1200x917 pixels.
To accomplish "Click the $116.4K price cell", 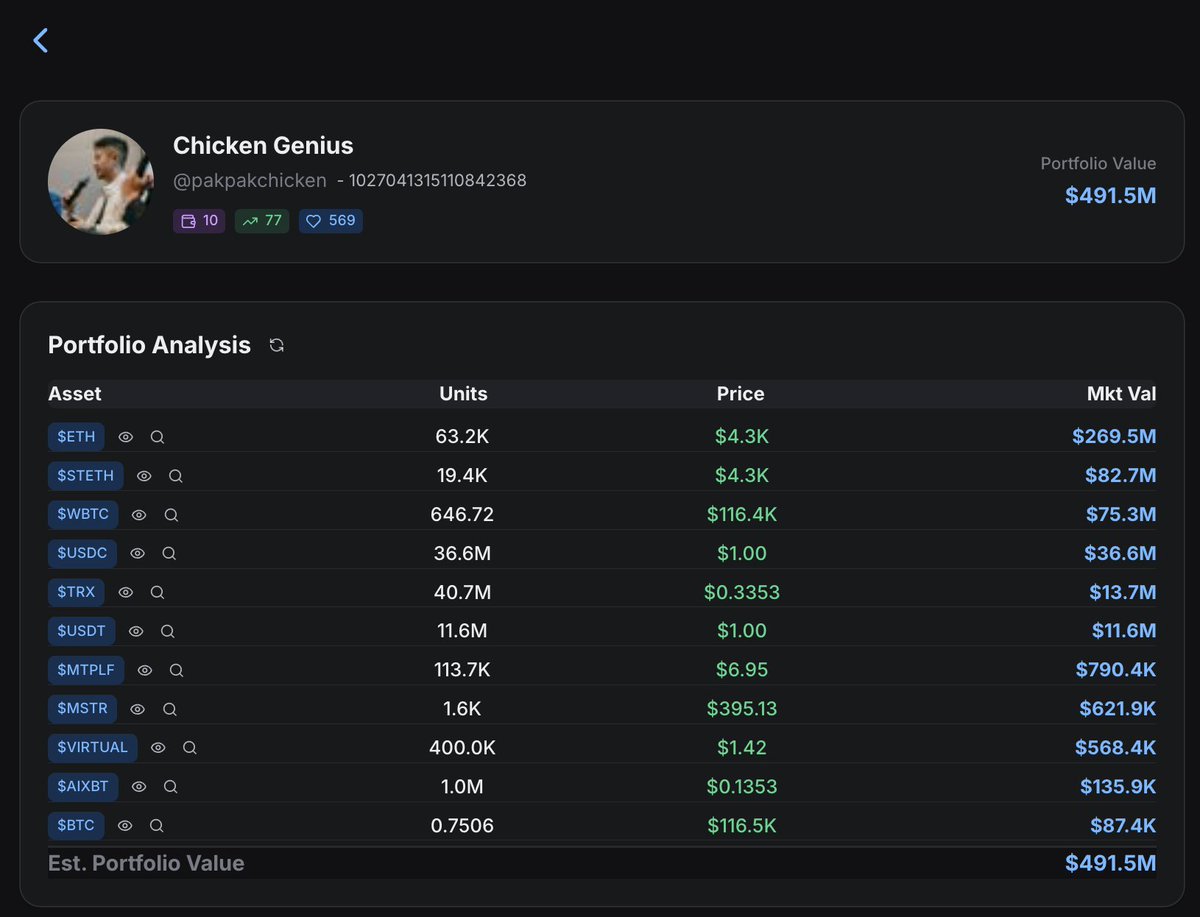I will [x=741, y=515].
